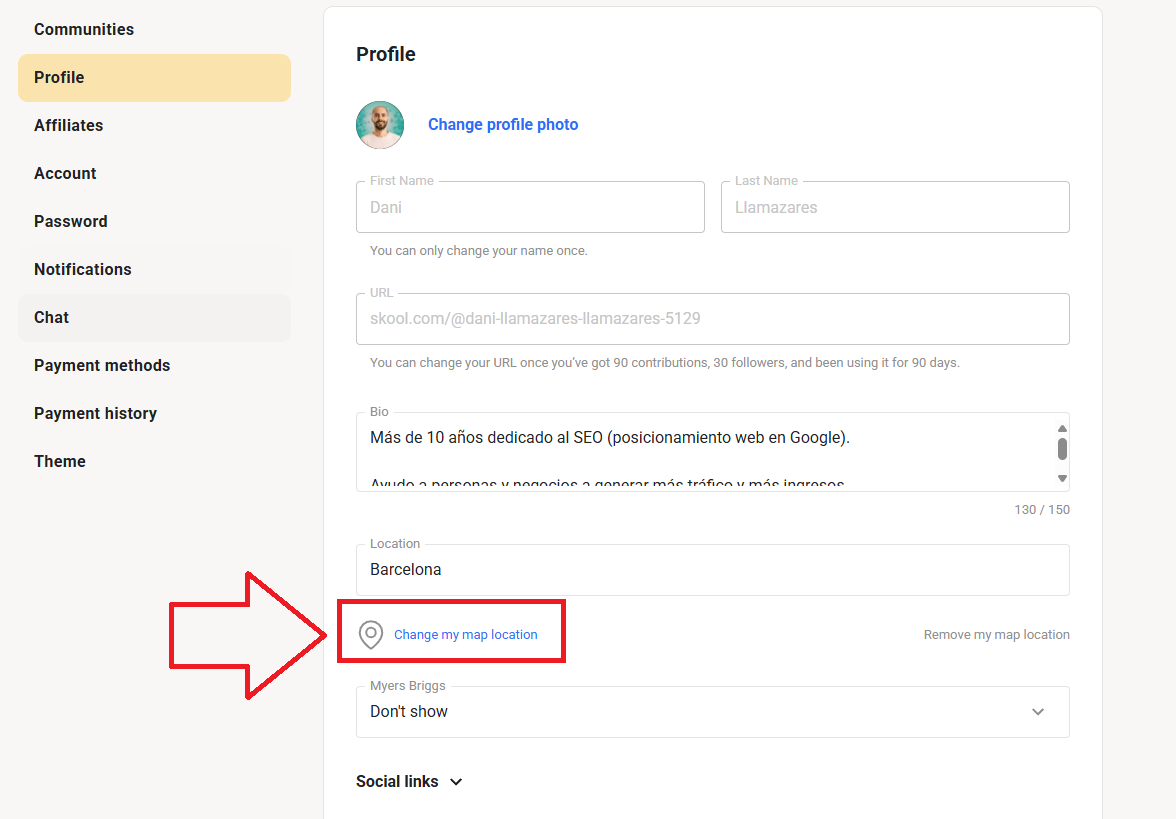
Task: Open Theme settings
Action: pos(60,462)
